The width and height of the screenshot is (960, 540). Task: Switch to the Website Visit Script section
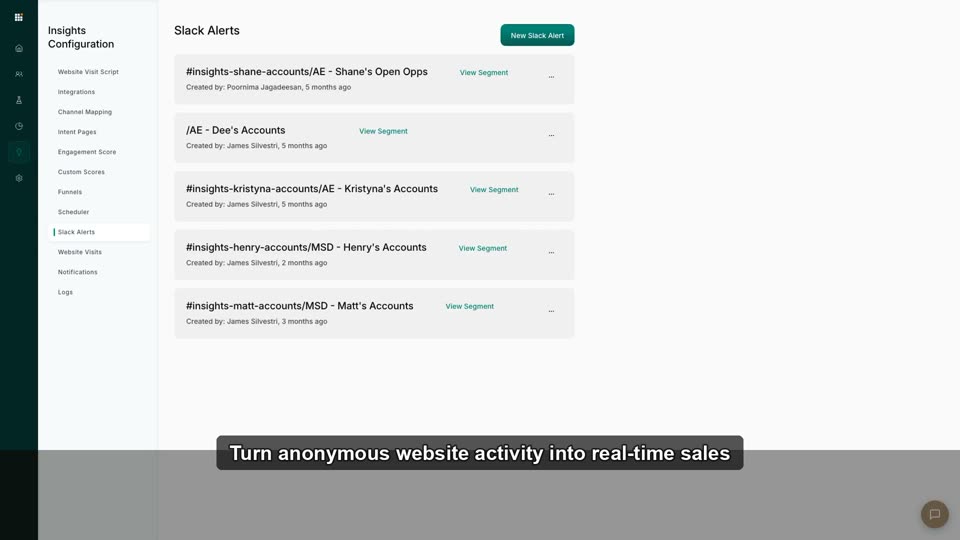88,72
